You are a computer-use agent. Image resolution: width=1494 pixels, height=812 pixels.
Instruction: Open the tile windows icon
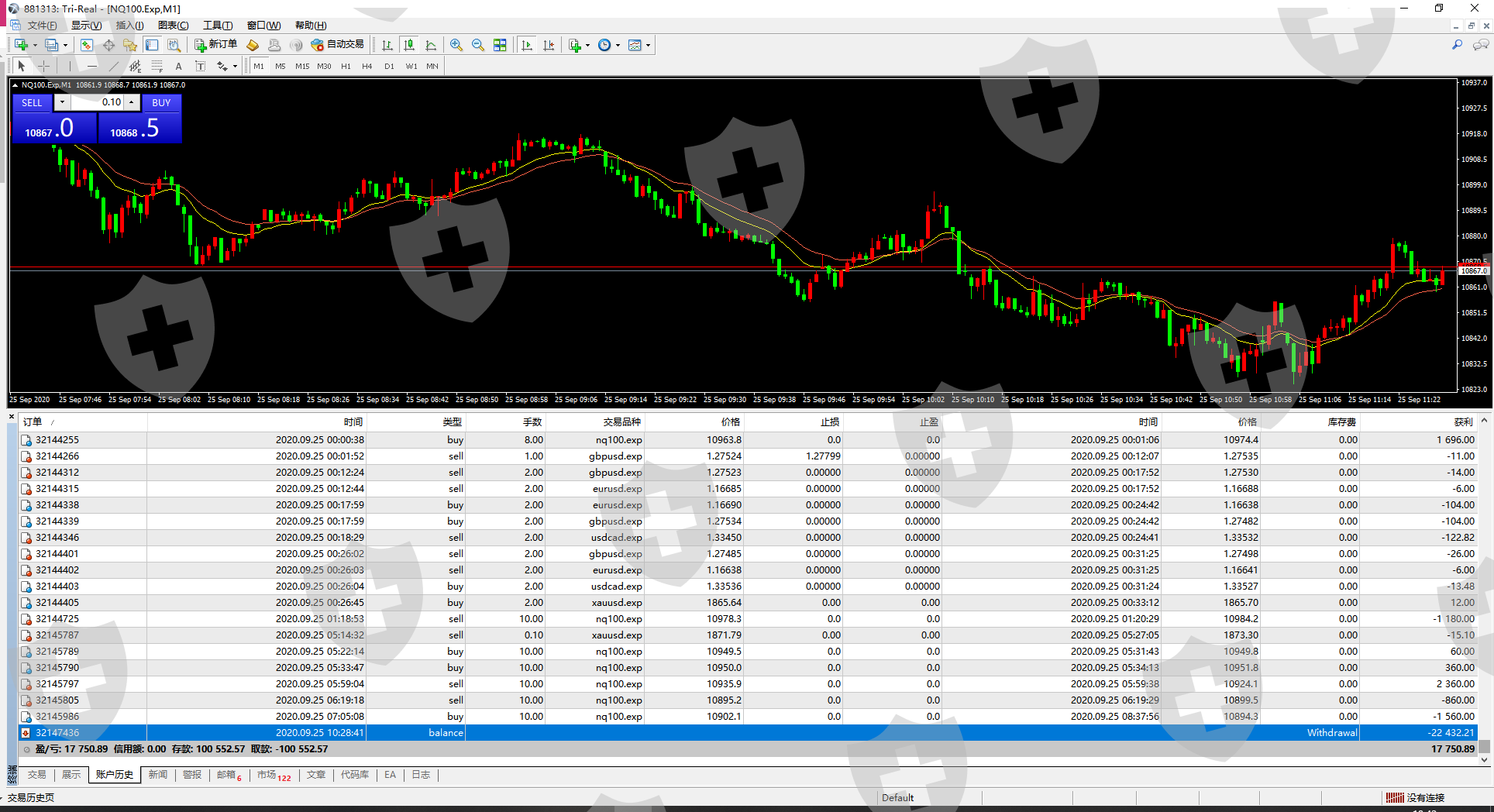(x=500, y=45)
